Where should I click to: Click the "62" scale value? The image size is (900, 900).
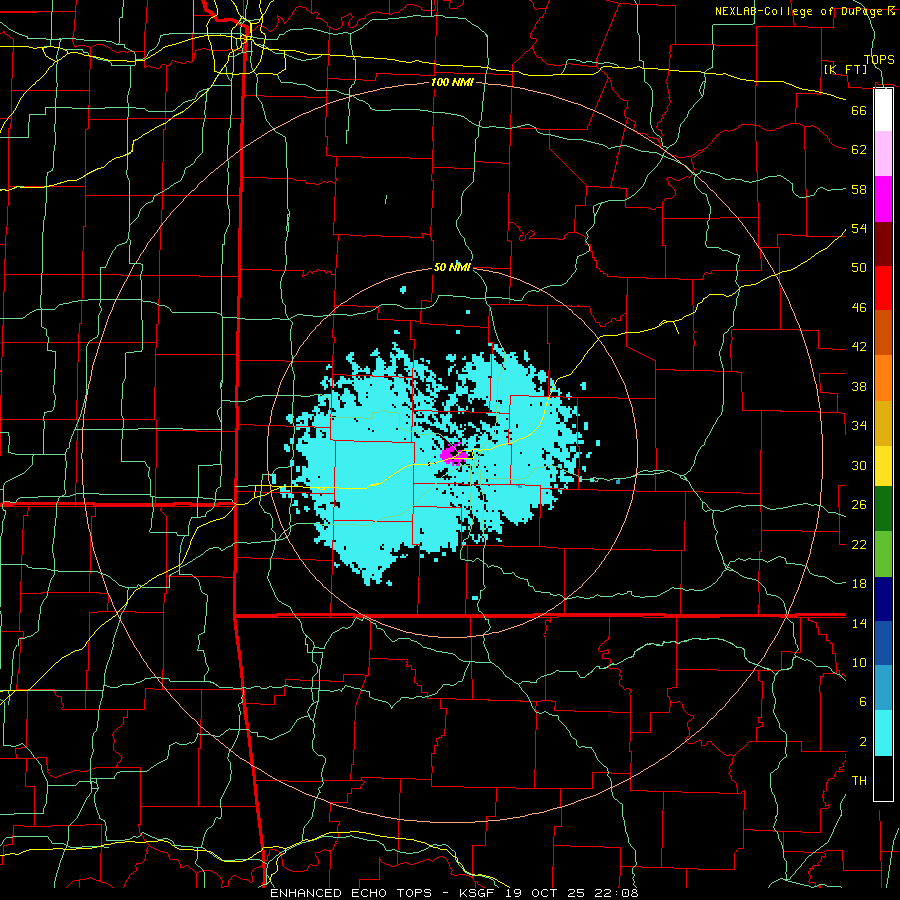click(859, 150)
